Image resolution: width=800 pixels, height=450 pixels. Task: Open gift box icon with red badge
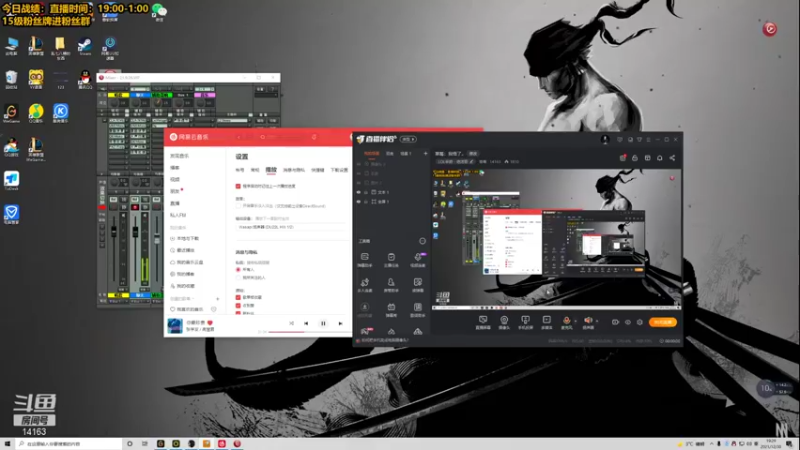tap(622, 158)
